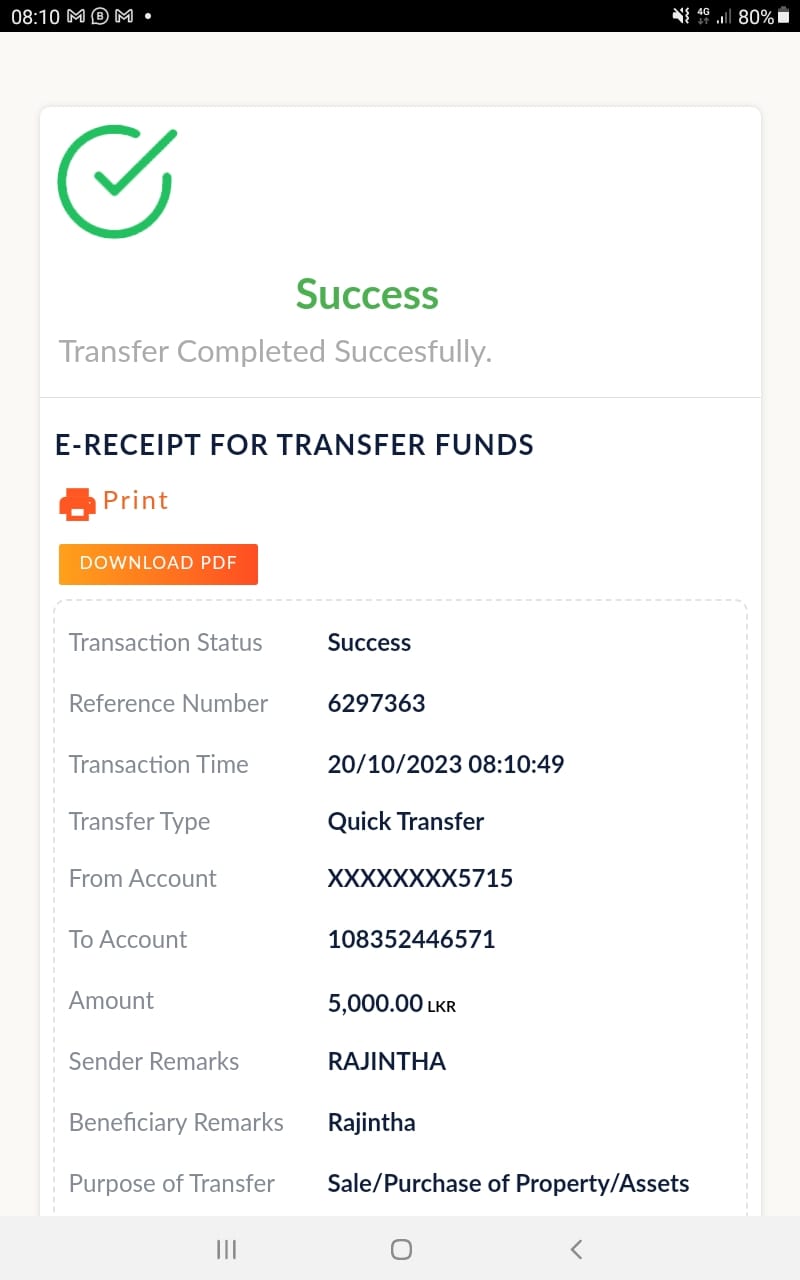800x1280 pixels.
Task: Tap the muted sound status icon
Action: pyautogui.click(x=681, y=17)
